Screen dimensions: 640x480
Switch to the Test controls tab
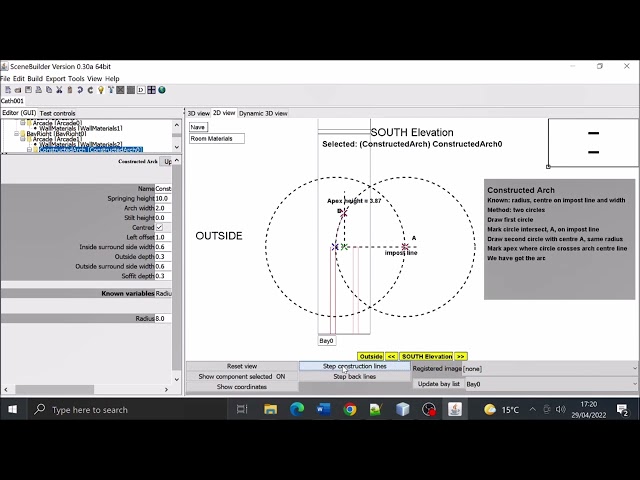pyautogui.click(x=57, y=113)
